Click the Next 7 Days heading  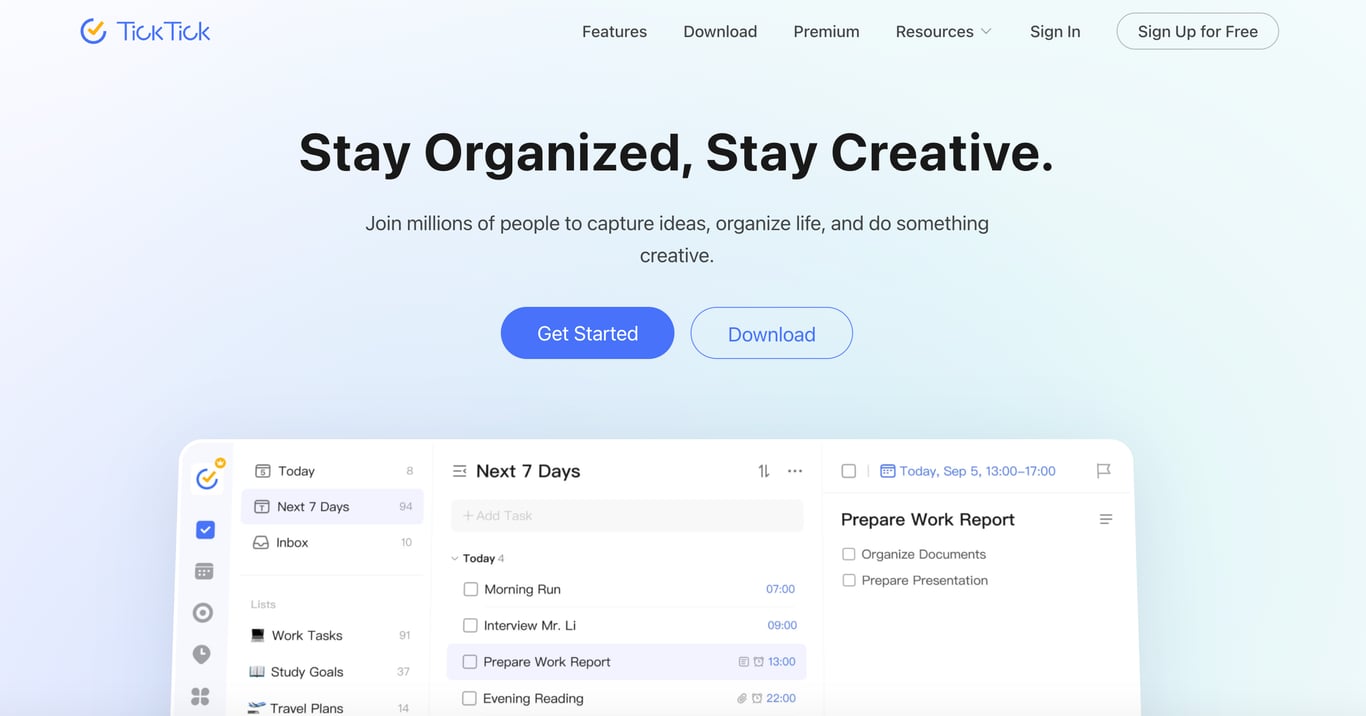coord(528,471)
